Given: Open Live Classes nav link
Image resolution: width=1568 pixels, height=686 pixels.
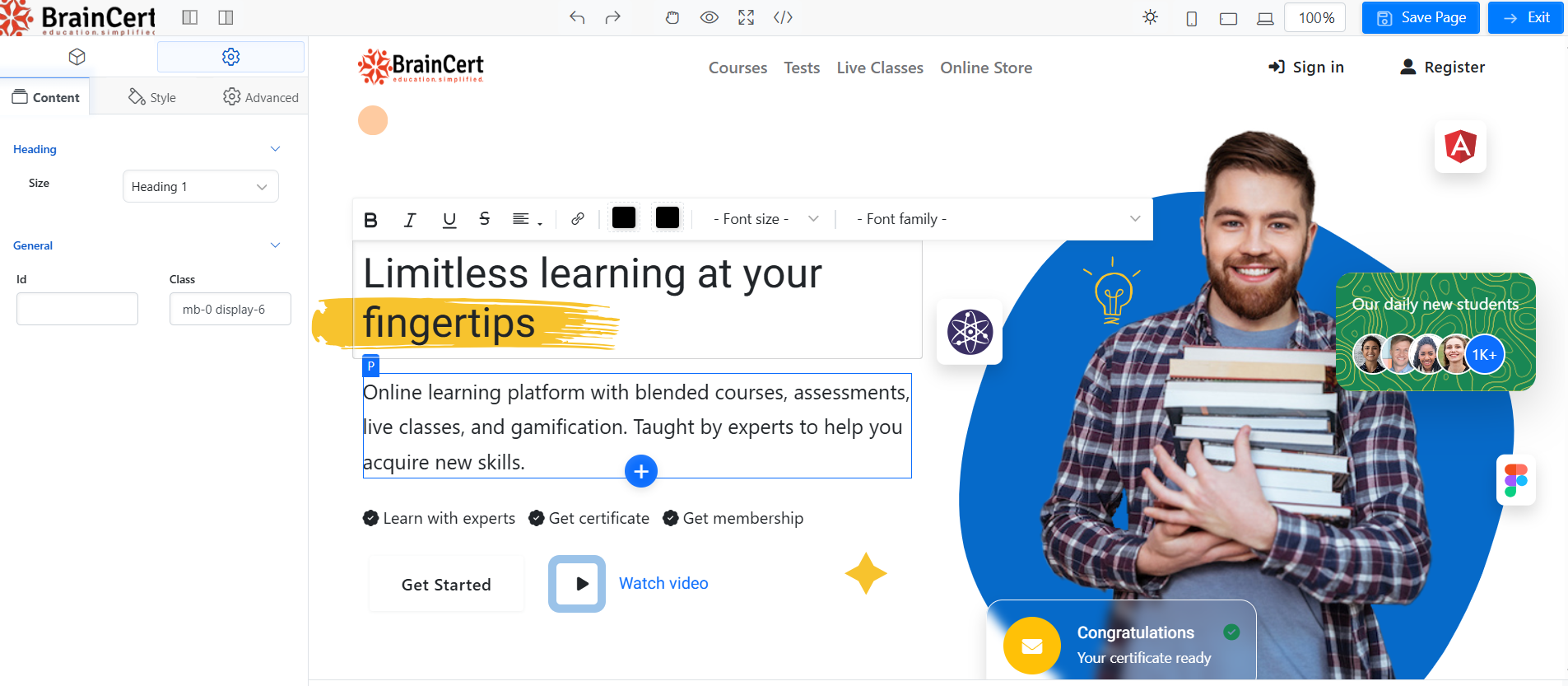Looking at the screenshot, I should pos(880,68).
